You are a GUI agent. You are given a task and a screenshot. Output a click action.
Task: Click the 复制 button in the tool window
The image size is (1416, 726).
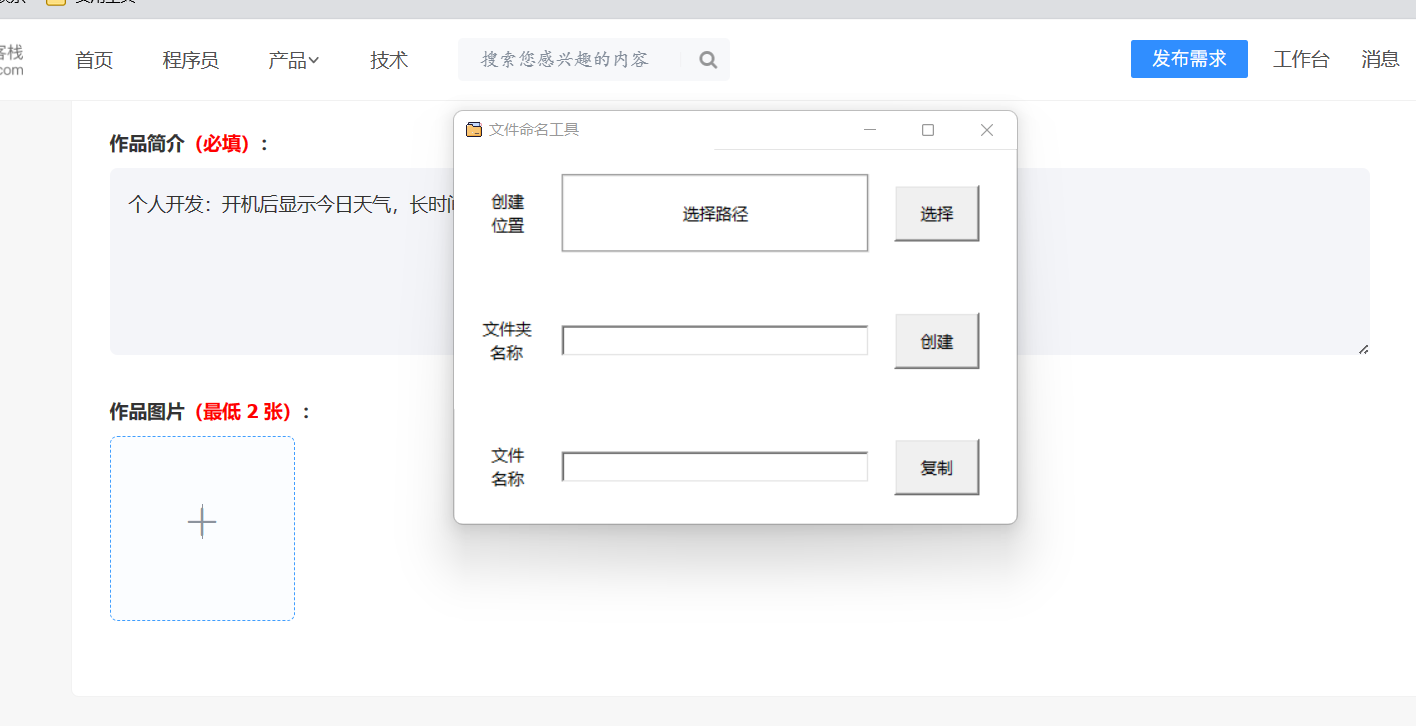[937, 467]
